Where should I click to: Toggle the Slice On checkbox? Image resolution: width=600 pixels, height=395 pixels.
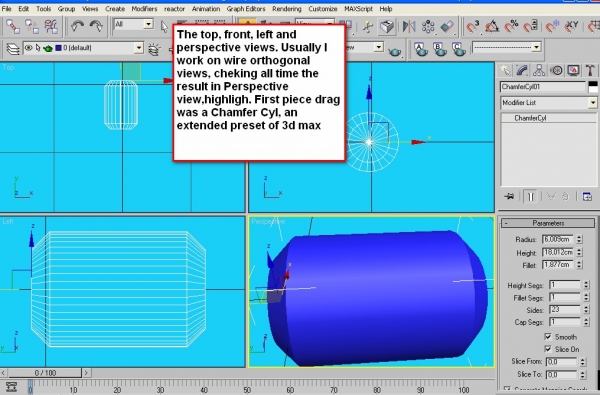coord(548,349)
